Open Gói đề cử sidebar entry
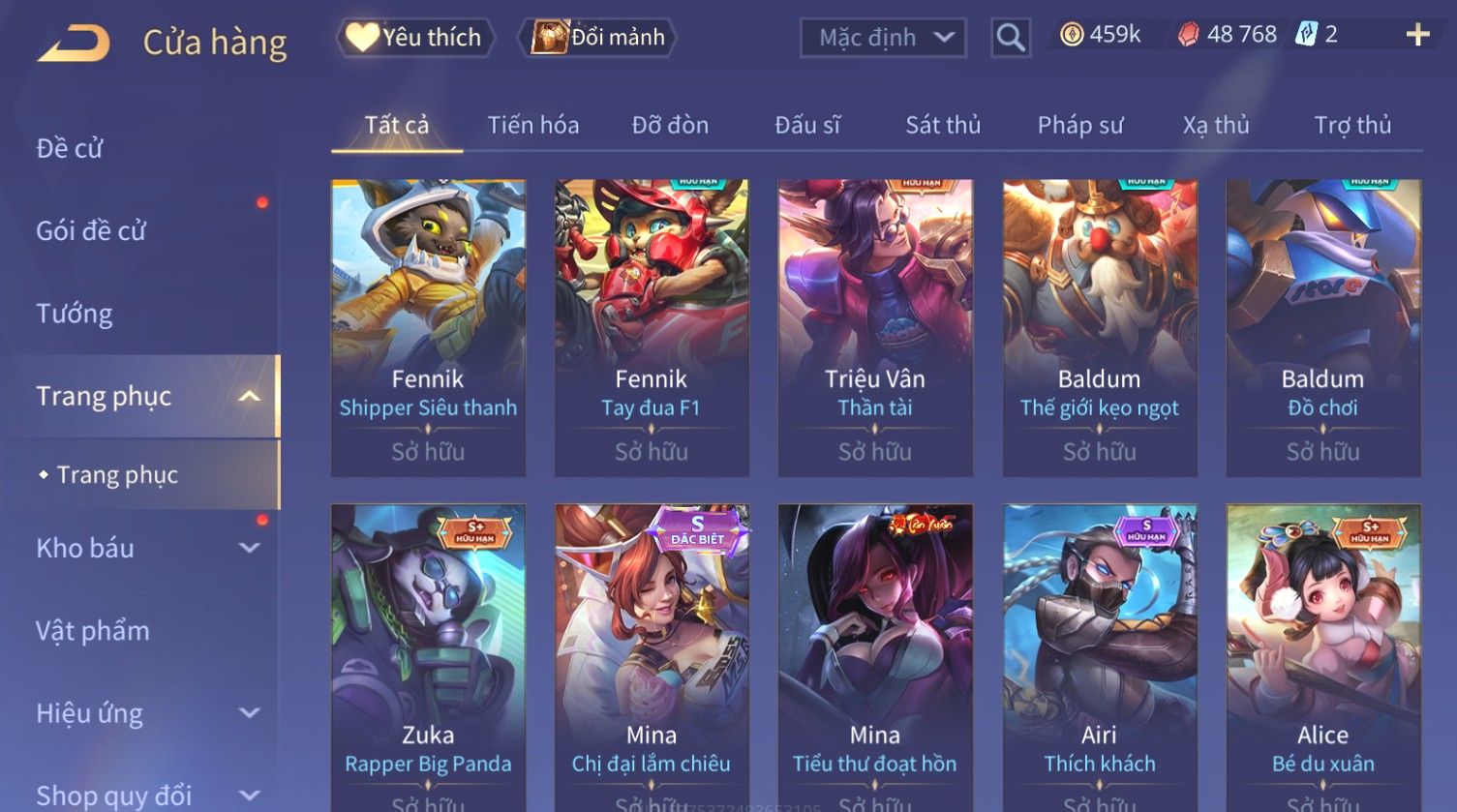1457x812 pixels. [x=91, y=231]
